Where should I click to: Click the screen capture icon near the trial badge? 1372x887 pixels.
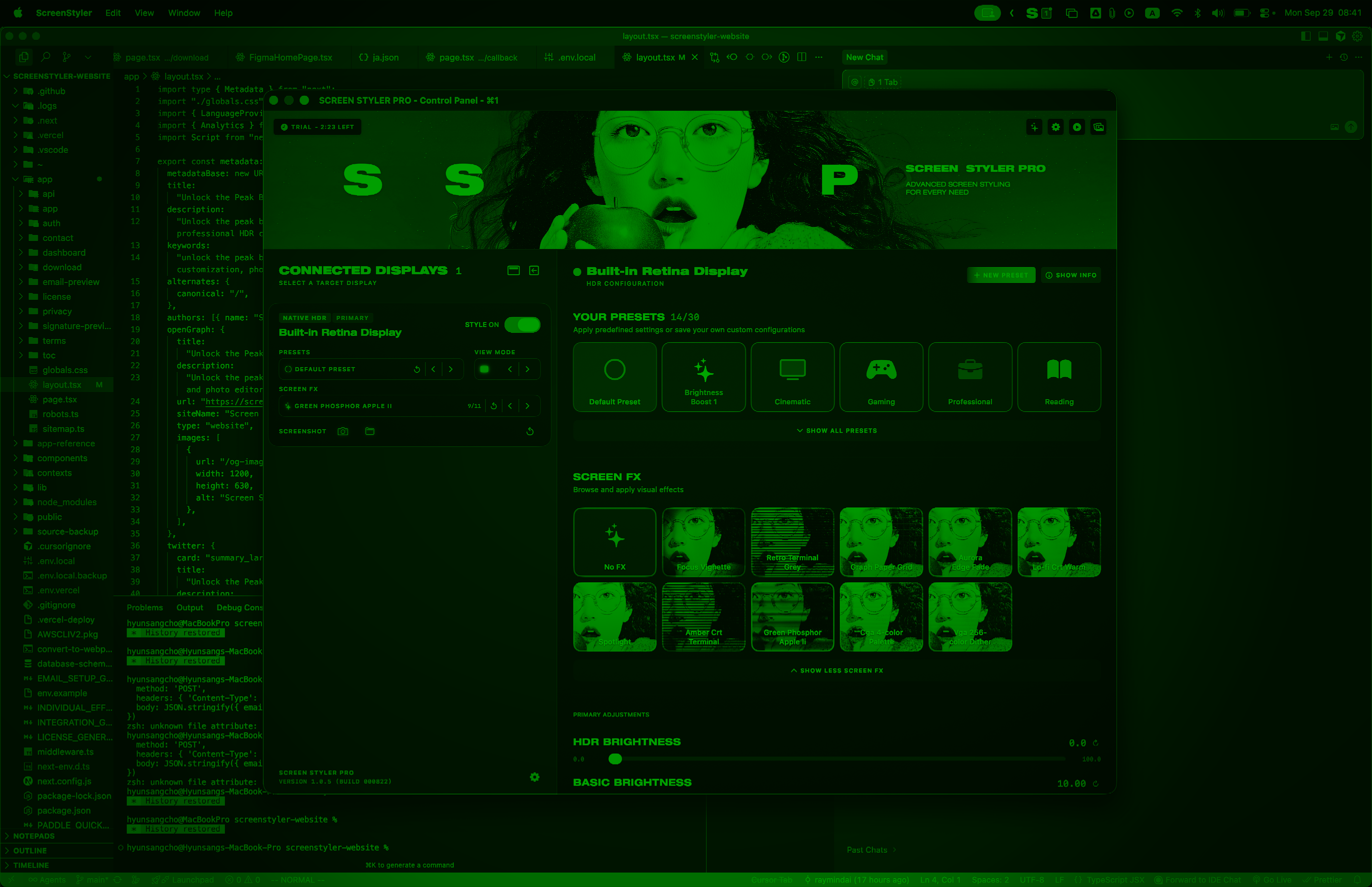click(1099, 127)
